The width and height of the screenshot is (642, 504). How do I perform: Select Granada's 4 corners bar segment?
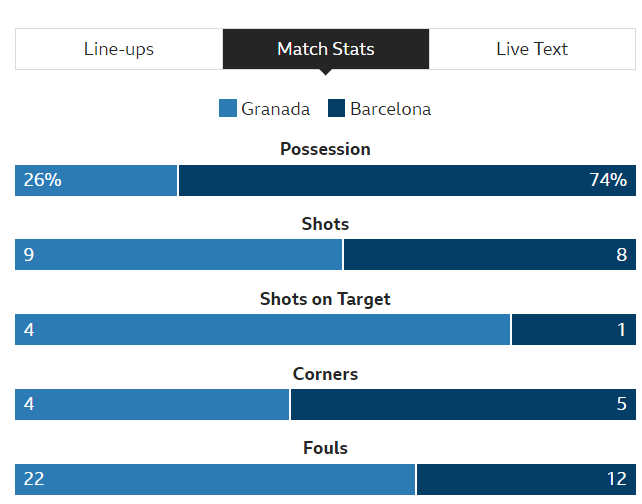(152, 405)
